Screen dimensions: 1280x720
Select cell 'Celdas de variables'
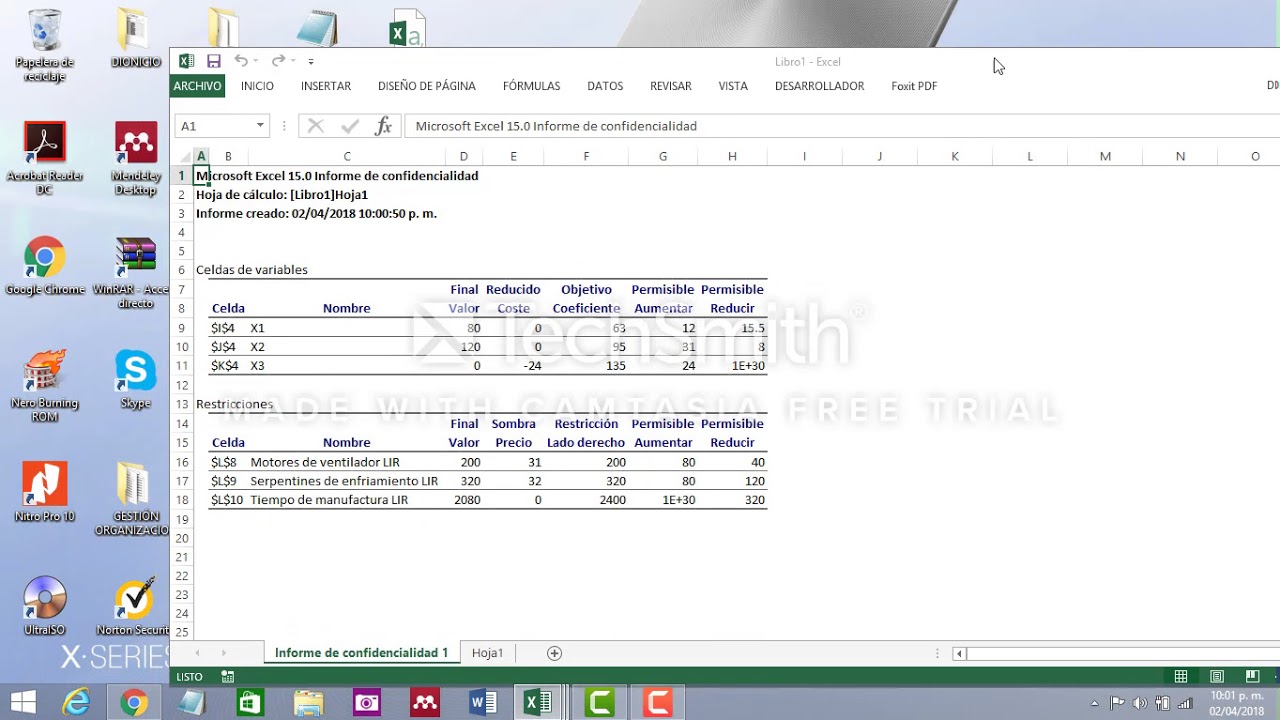252,270
